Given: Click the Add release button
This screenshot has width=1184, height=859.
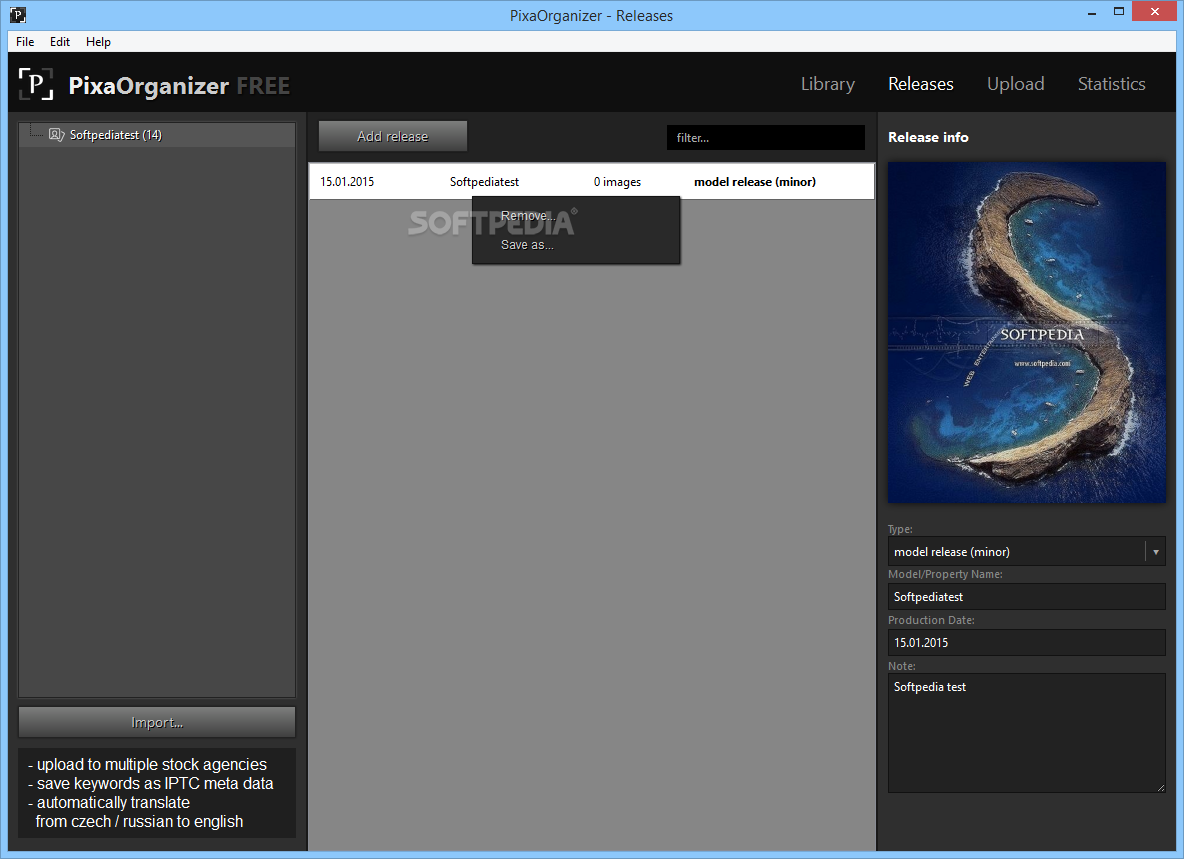Looking at the screenshot, I should (x=393, y=137).
